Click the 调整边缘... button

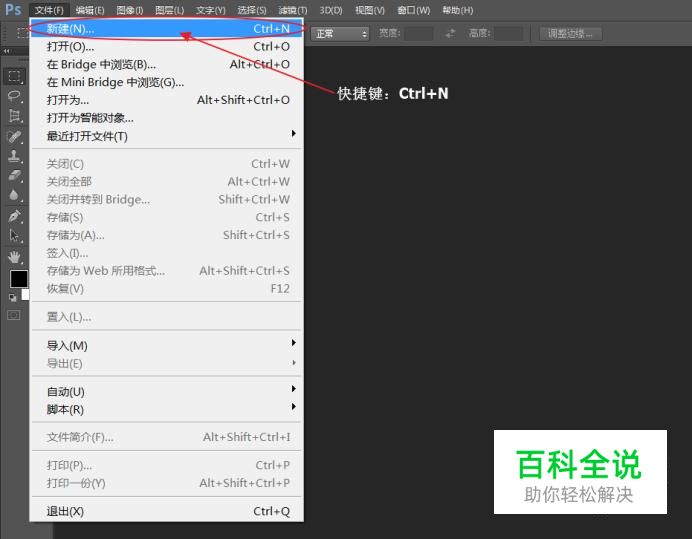(571, 34)
